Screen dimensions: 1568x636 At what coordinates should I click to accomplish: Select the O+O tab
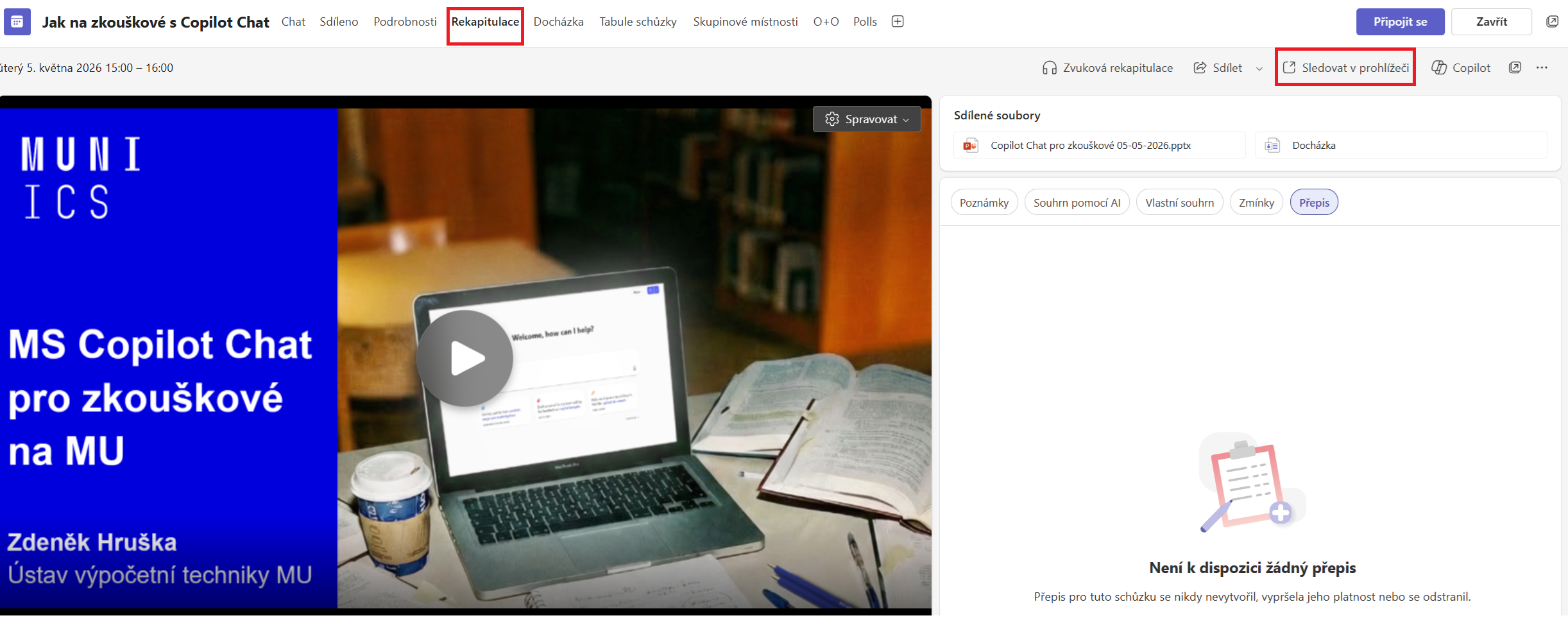826,22
